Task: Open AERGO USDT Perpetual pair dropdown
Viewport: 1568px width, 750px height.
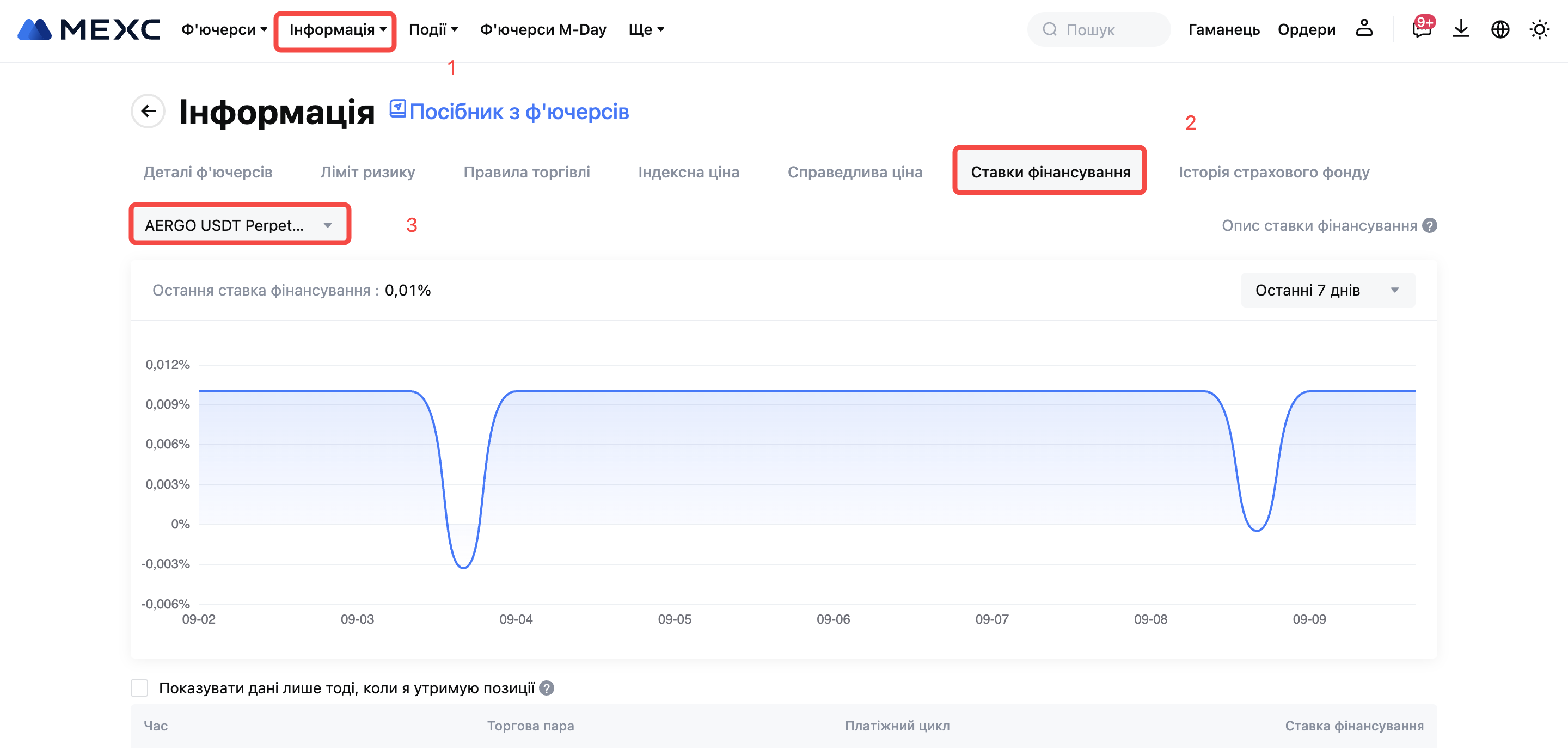Action: [x=239, y=225]
